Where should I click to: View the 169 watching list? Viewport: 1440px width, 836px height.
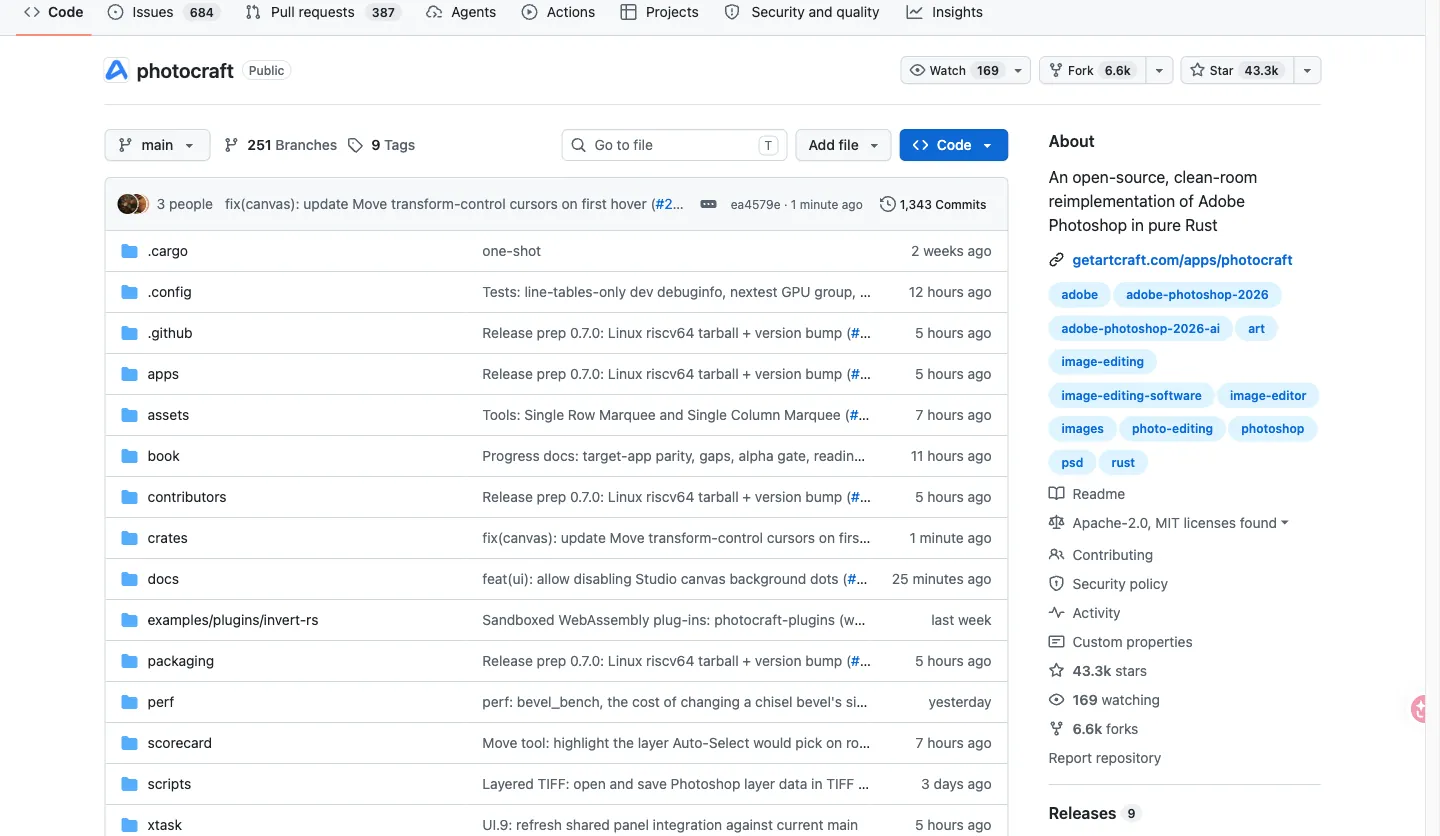1104,700
